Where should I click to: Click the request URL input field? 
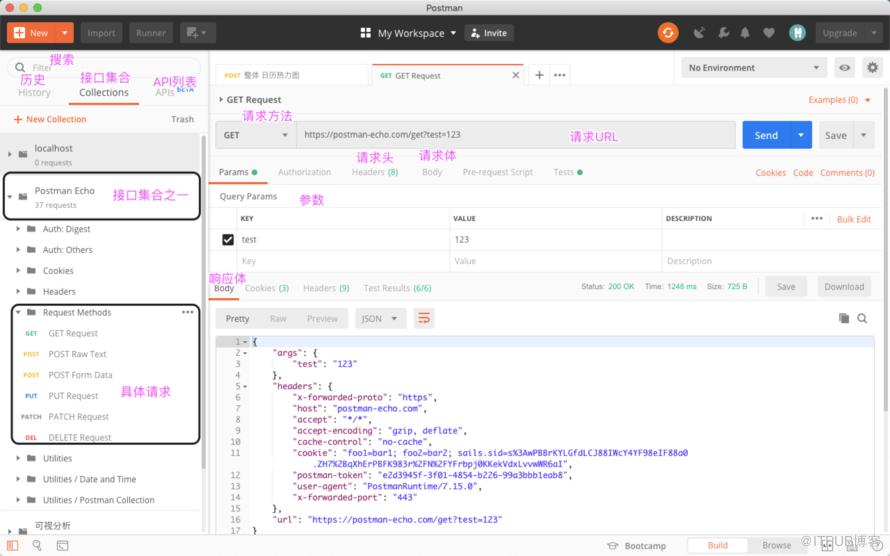pyautogui.click(x=515, y=135)
